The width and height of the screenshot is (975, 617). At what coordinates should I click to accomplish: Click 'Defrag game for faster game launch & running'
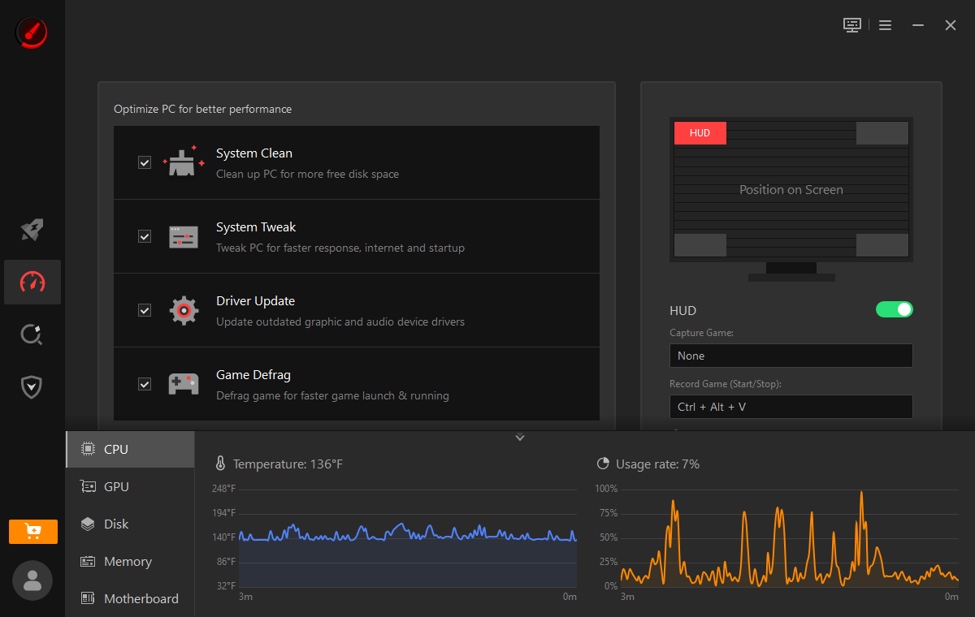[332, 396]
